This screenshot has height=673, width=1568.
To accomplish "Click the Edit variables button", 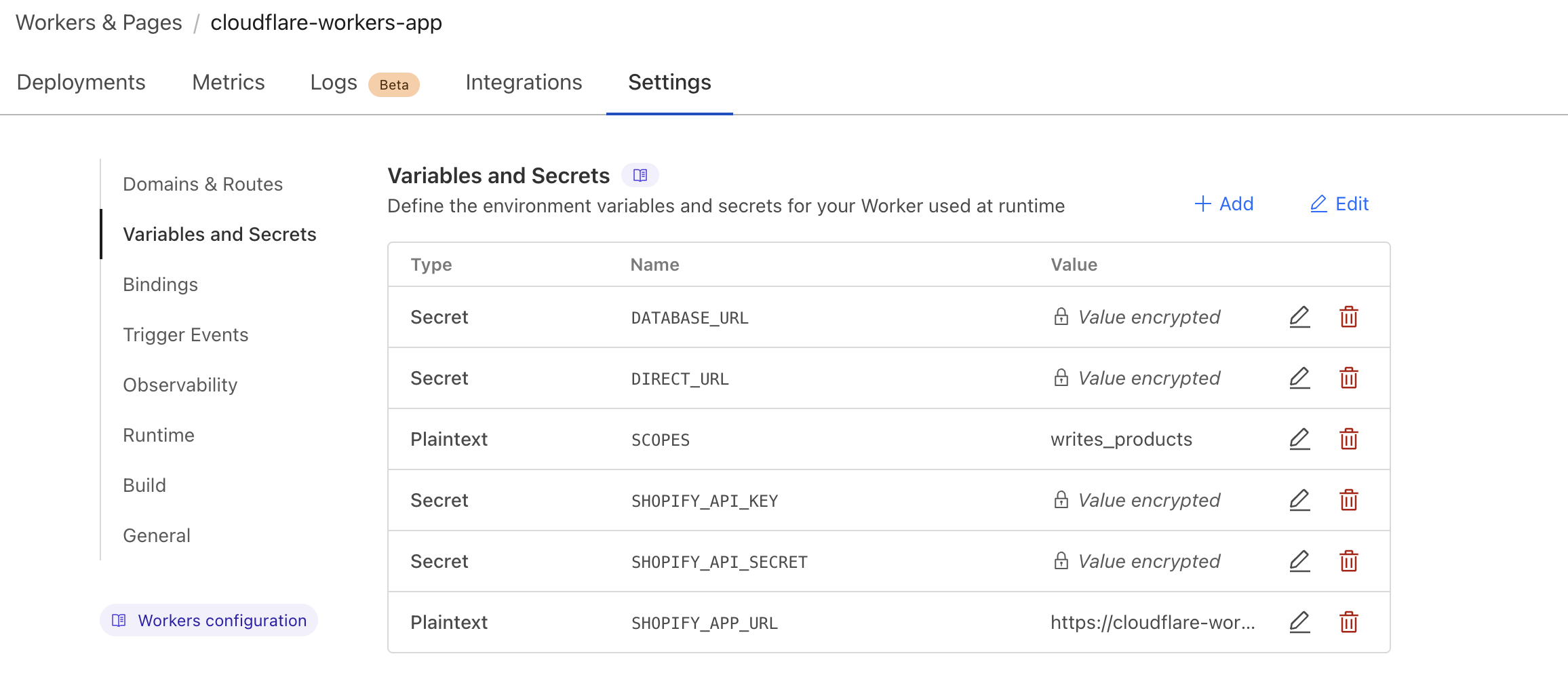I will pos(1339,204).
